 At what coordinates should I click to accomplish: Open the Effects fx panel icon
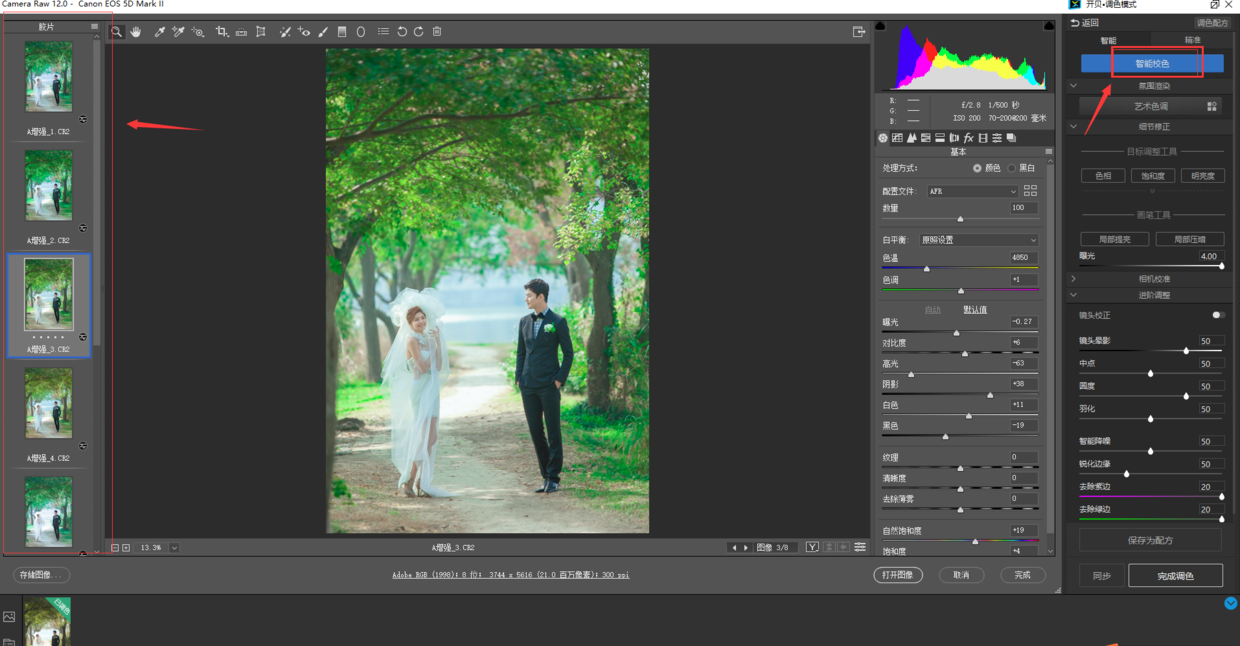pos(968,138)
